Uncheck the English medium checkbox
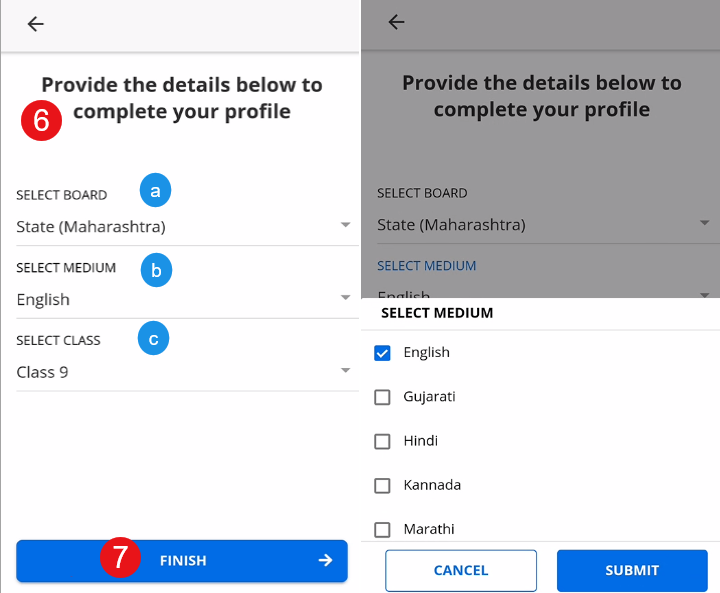The image size is (720, 593). 382,353
